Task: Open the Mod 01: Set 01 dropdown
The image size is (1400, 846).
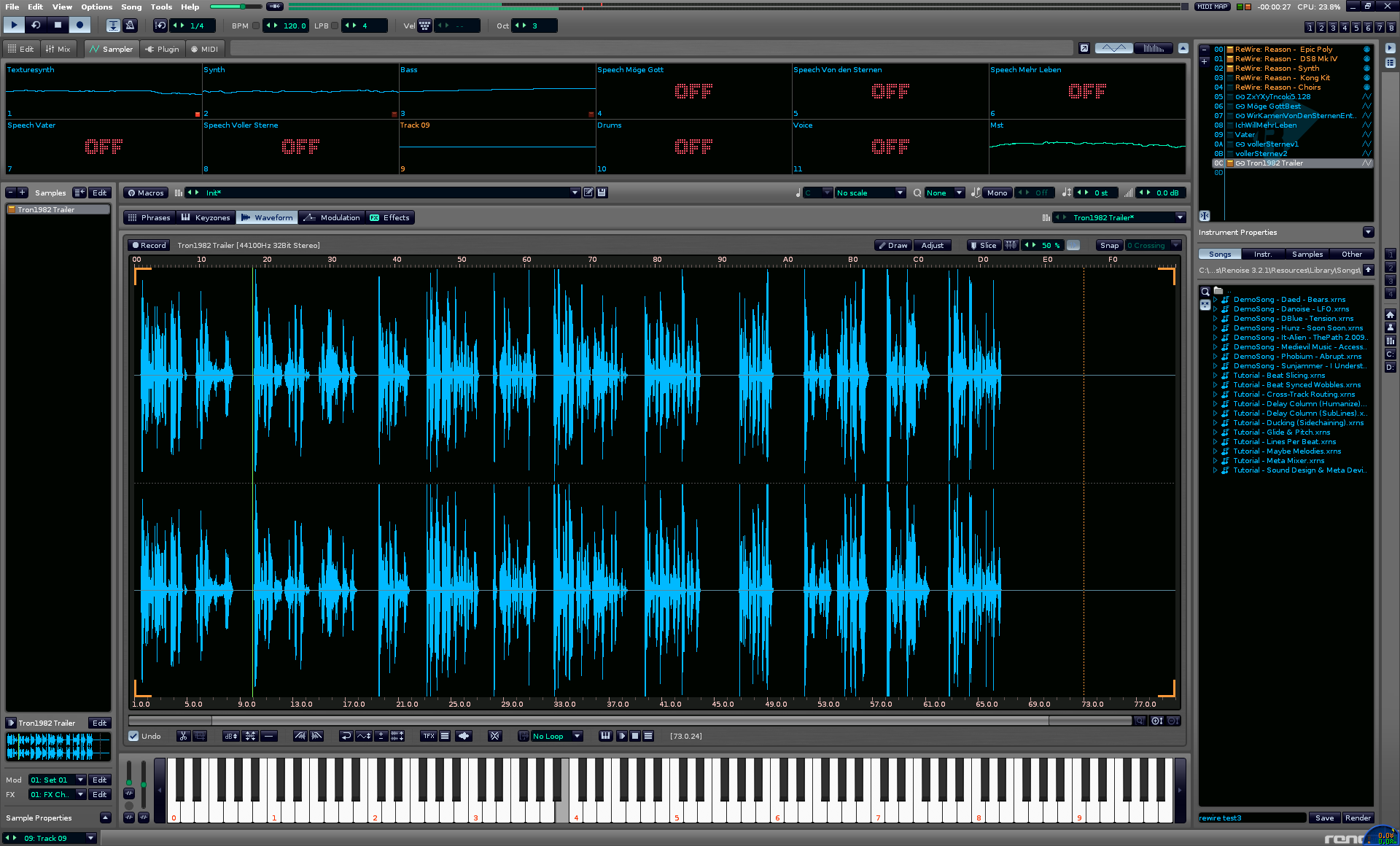Action: pyautogui.click(x=58, y=780)
